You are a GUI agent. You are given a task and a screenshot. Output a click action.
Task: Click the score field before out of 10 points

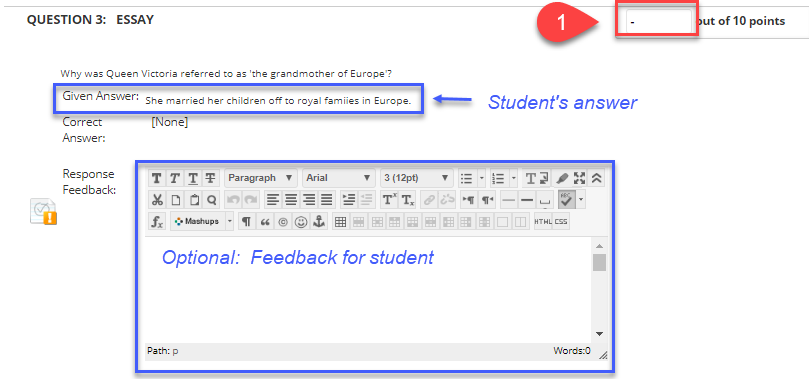click(x=658, y=22)
